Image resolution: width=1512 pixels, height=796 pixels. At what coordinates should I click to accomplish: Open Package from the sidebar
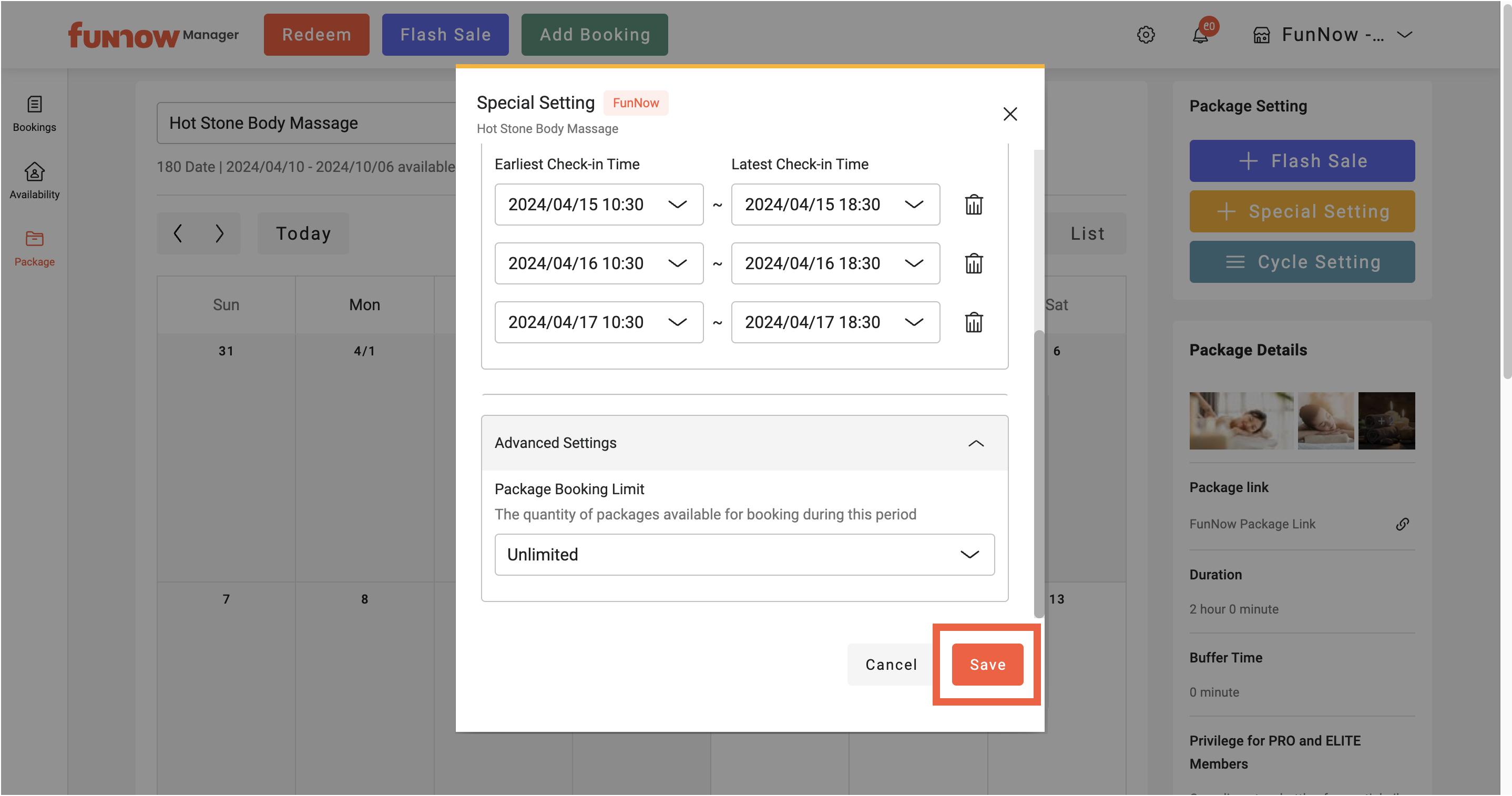[x=34, y=249]
